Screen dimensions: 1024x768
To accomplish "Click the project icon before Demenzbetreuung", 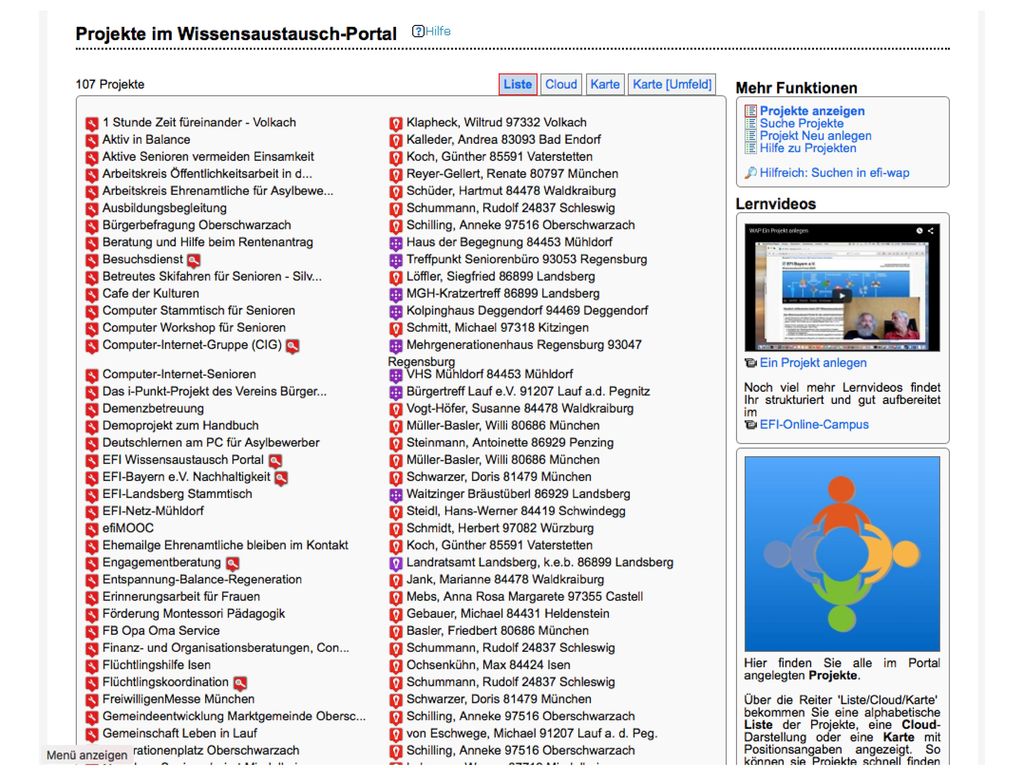I will click(91, 409).
